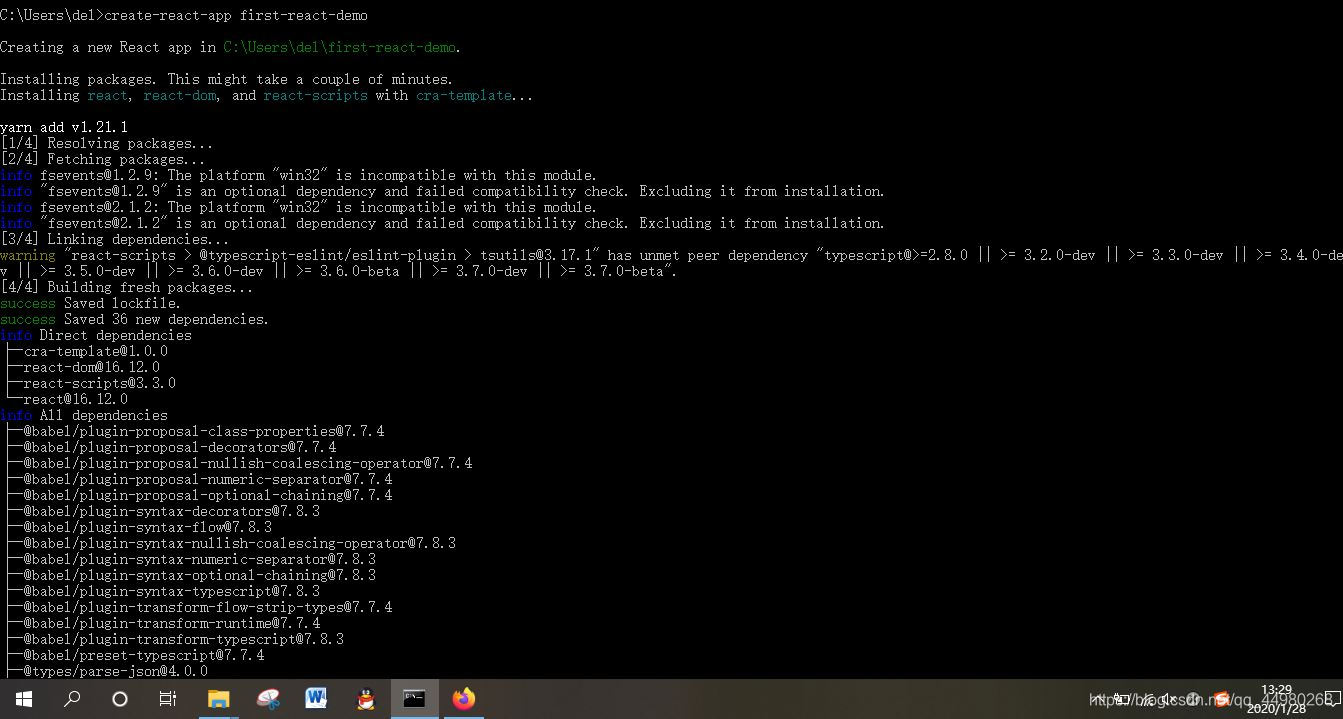Open File Explorer from taskbar
The width and height of the screenshot is (1343, 719).
[x=219, y=699]
